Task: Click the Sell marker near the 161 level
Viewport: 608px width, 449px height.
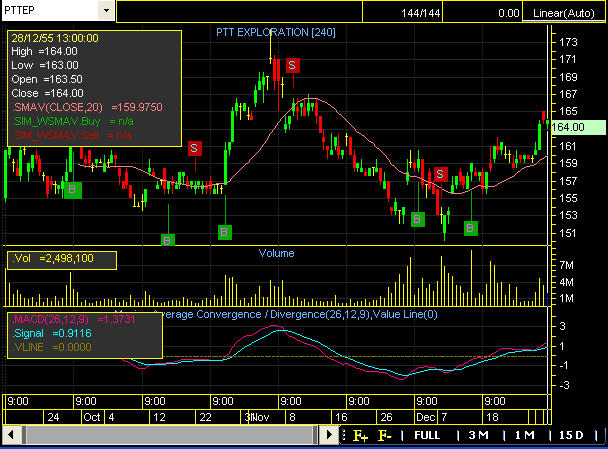Action: pyautogui.click(x=195, y=148)
